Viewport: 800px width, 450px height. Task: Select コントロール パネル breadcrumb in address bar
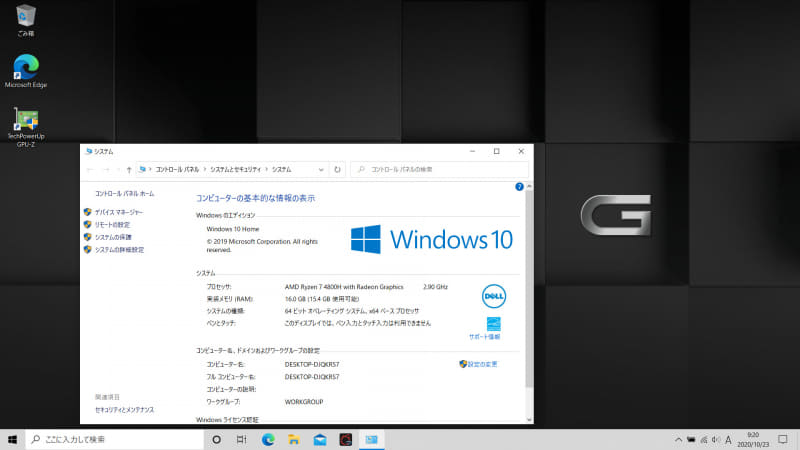(x=177, y=169)
